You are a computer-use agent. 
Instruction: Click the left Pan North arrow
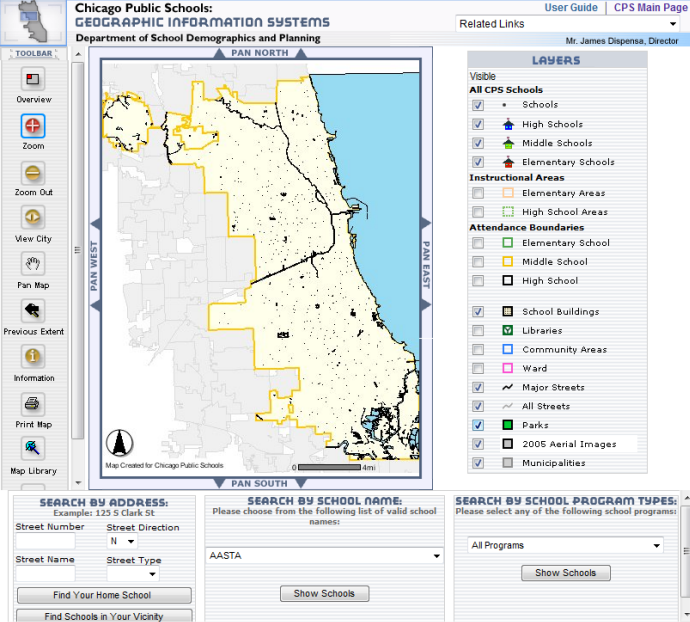(x=219, y=53)
